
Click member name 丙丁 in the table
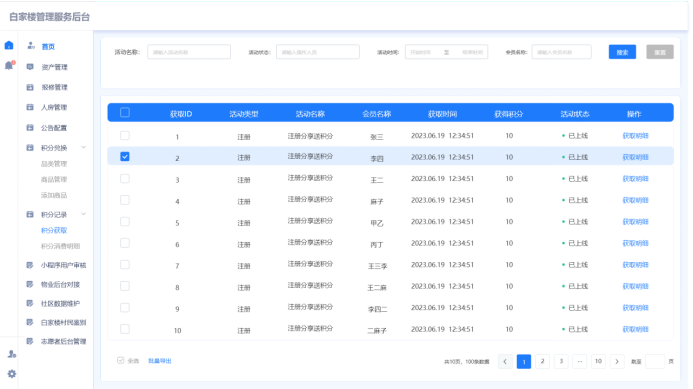tap(377, 244)
